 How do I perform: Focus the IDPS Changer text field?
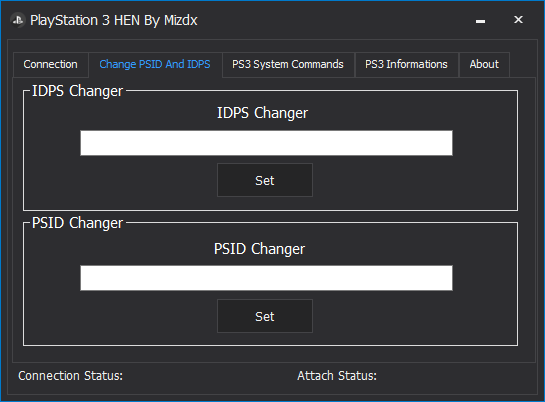click(x=267, y=143)
